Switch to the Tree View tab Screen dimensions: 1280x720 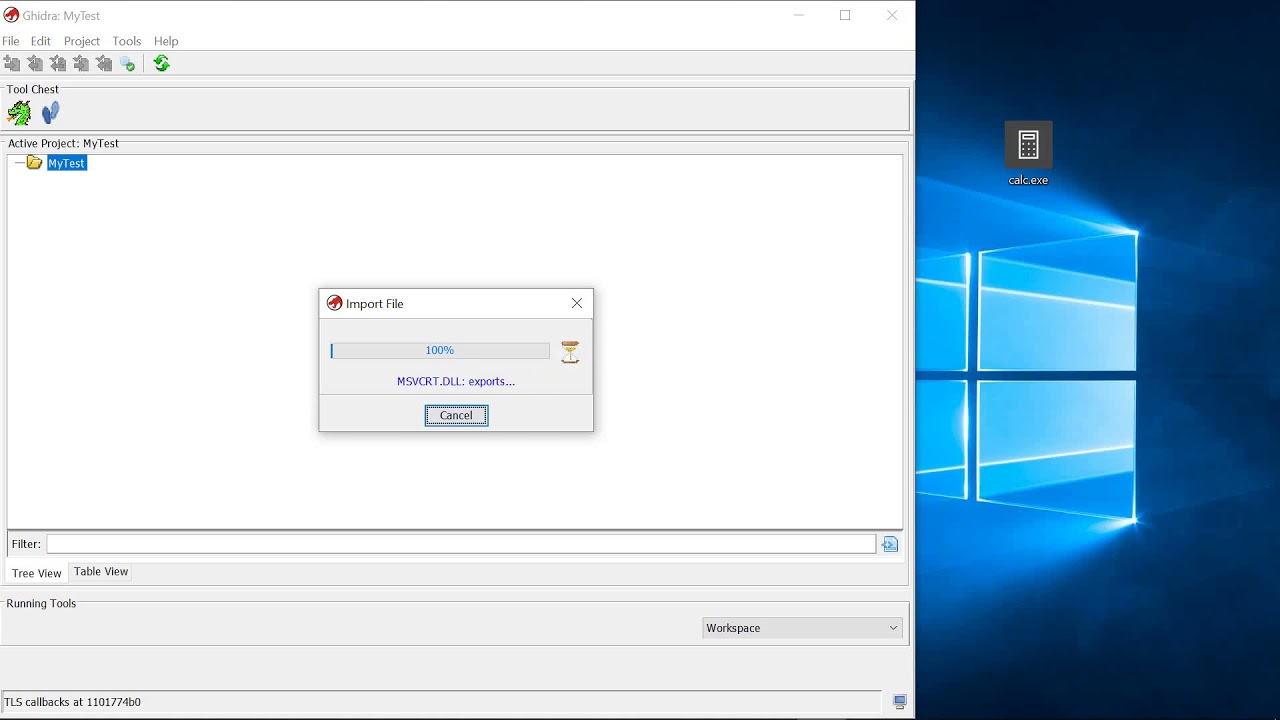[x=37, y=573]
